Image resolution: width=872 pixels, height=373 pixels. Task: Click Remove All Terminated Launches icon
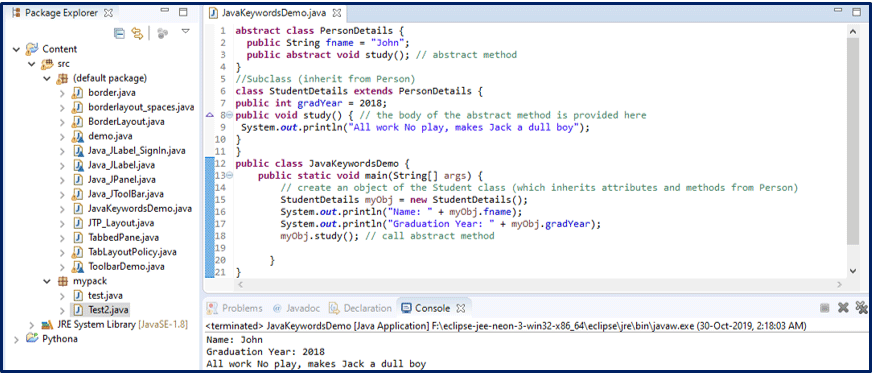[861, 307]
